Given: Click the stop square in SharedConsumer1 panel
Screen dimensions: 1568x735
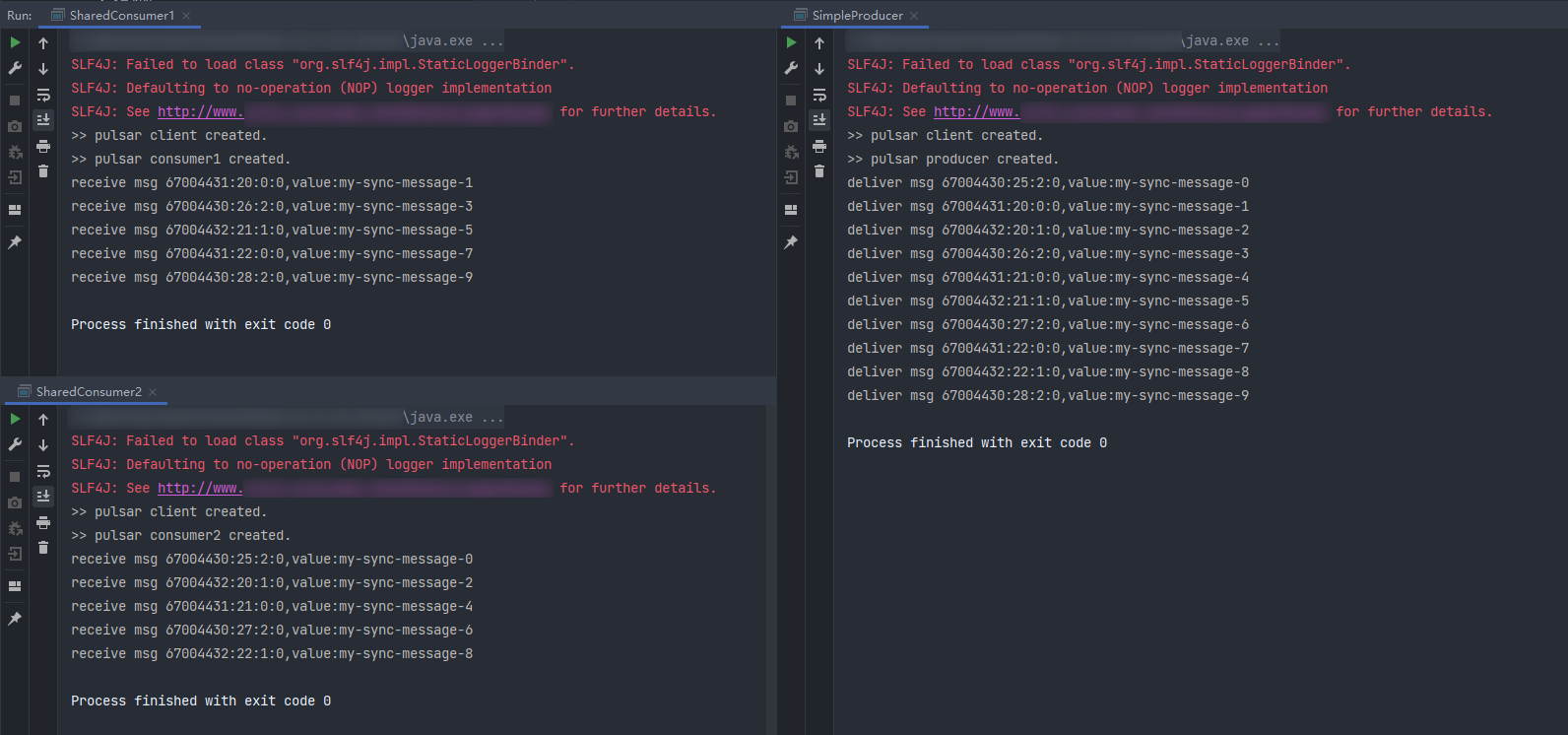Looking at the screenshot, I should (15, 100).
